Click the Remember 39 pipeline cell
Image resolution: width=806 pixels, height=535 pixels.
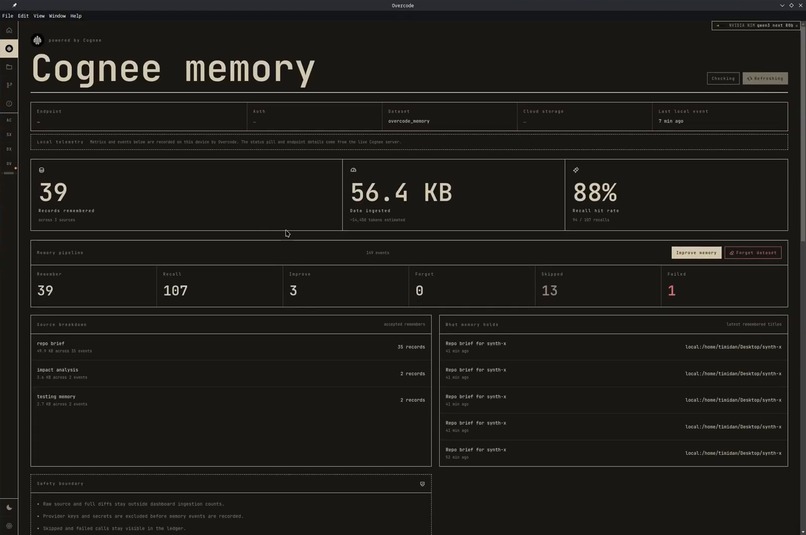[x=94, y=286]
